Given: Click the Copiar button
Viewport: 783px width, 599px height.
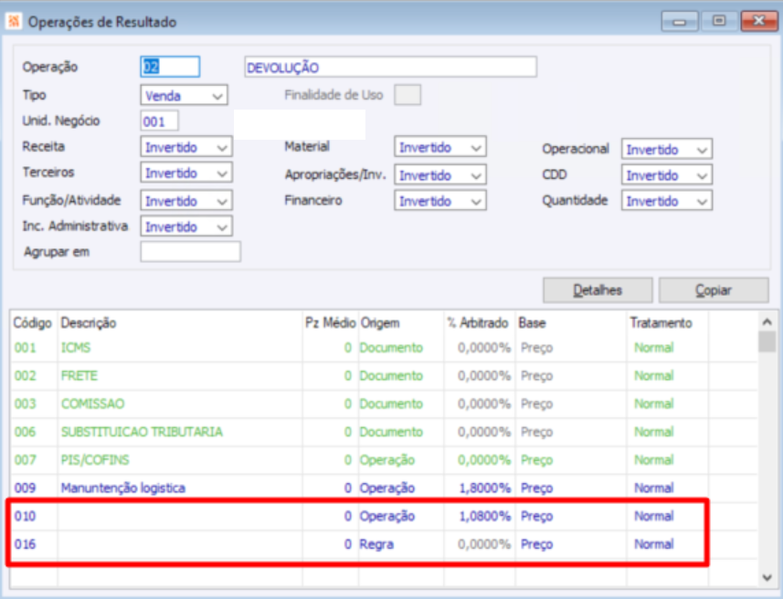Looking at the screenshot, I should (714, 290).
